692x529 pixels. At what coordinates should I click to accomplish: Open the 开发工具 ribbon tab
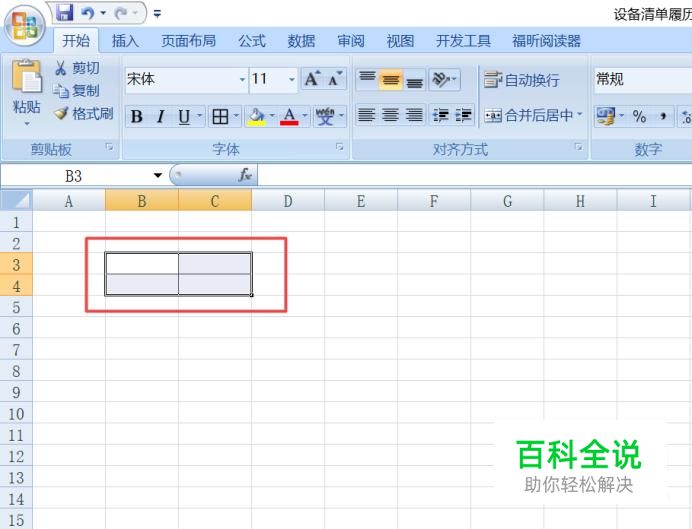[x=463, y=41]
